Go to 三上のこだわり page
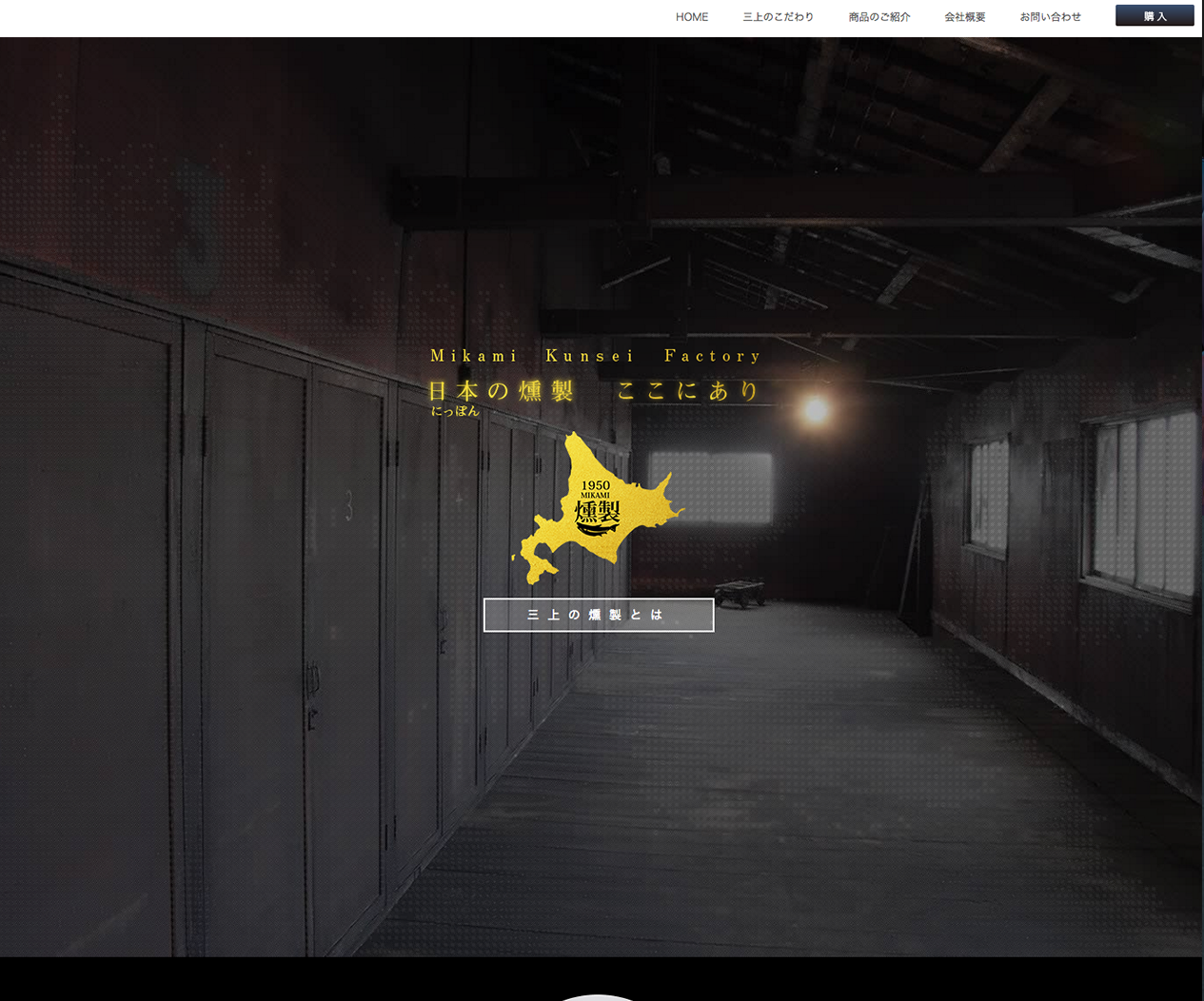Image resolution: width=1204 pixels, height=1001 pixels. pos(778,17)
